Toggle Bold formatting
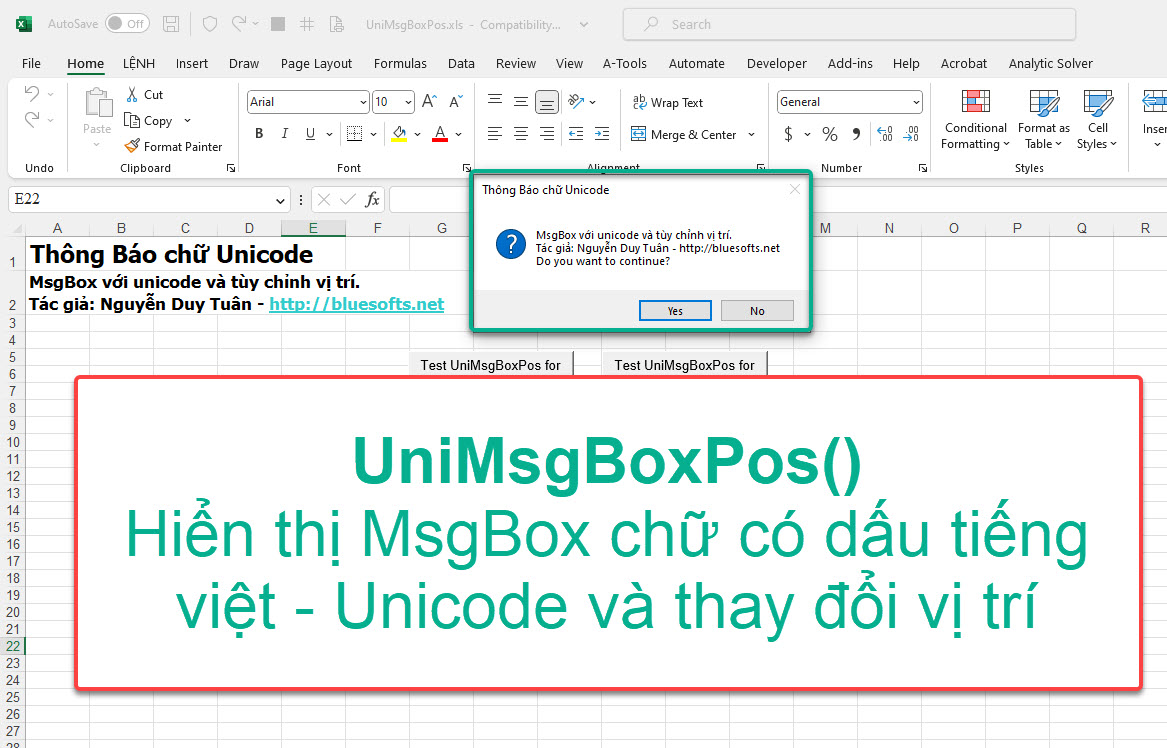This screenshot has height=748, width=1167. click(258, 132)
